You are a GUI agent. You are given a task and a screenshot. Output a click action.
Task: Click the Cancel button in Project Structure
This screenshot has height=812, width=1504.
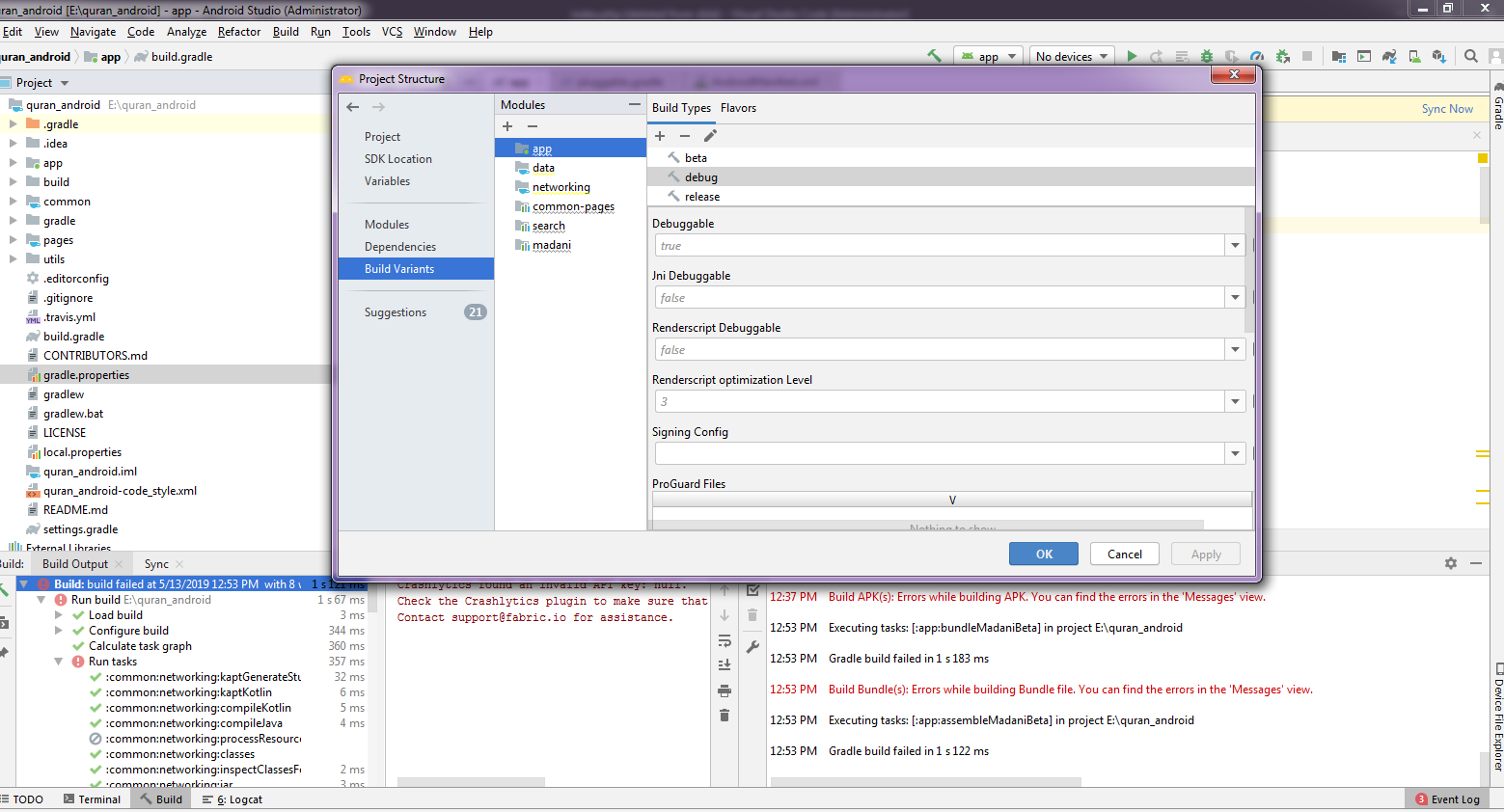point(1125,554)
